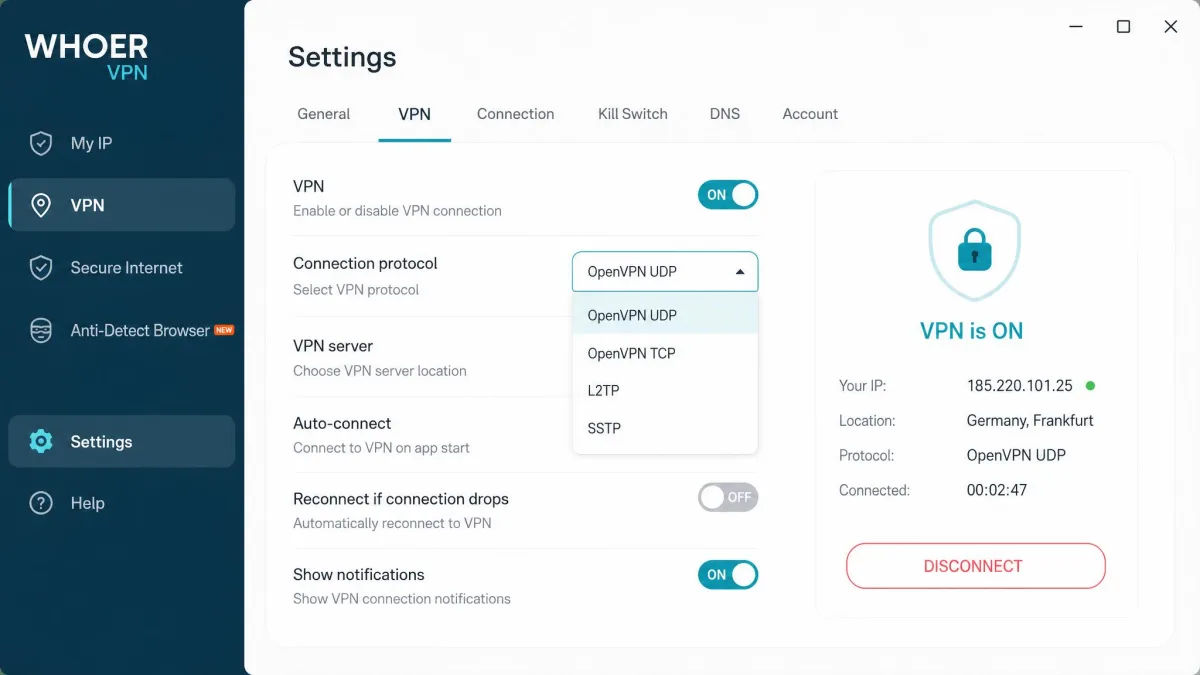Image resolution: width=1200 pixels, height=675 pixels.
Task: Click the protocol value in status panel
Action: point(1016,455)
